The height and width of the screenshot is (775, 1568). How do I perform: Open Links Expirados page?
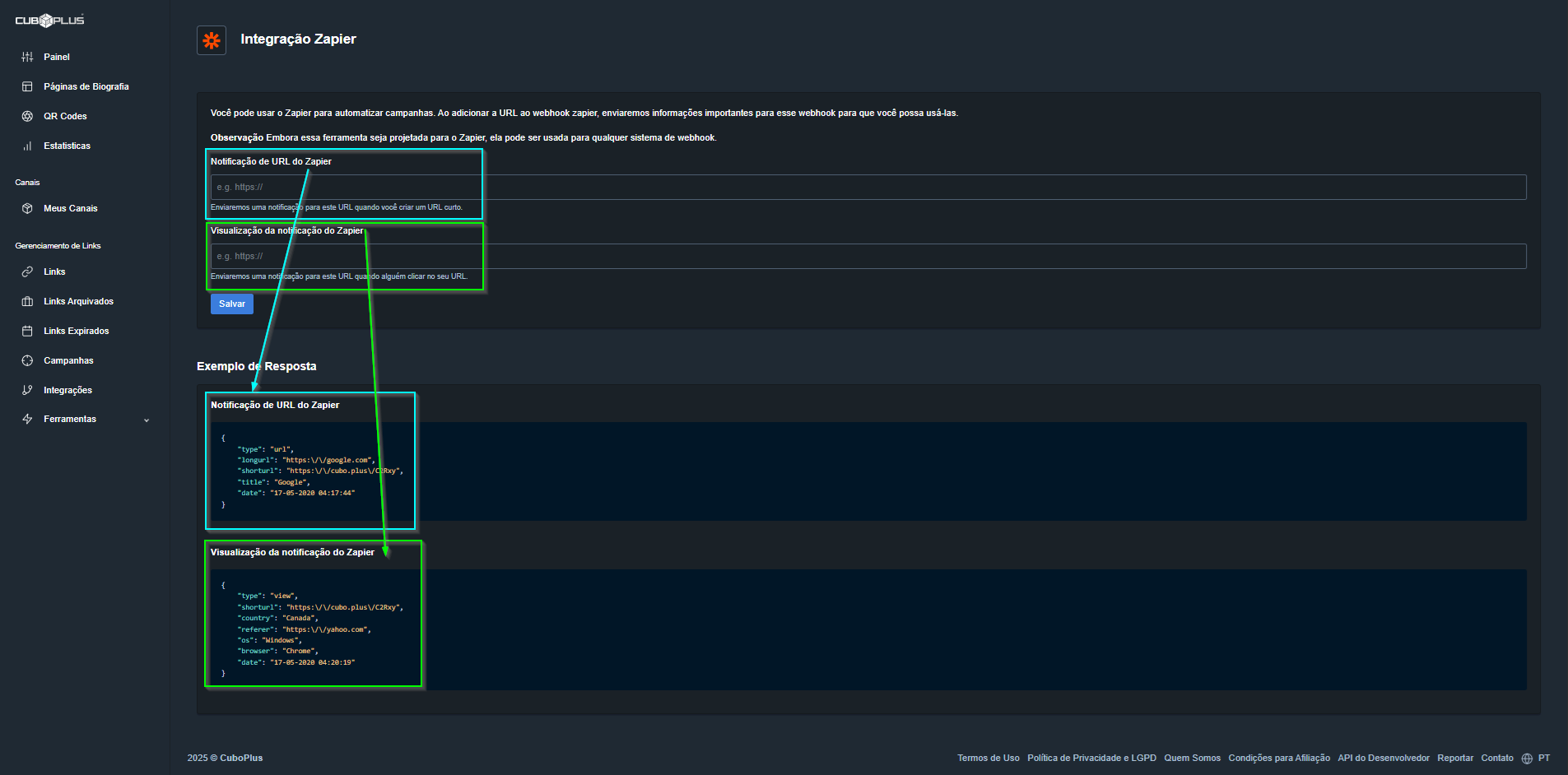coord(76,331)
